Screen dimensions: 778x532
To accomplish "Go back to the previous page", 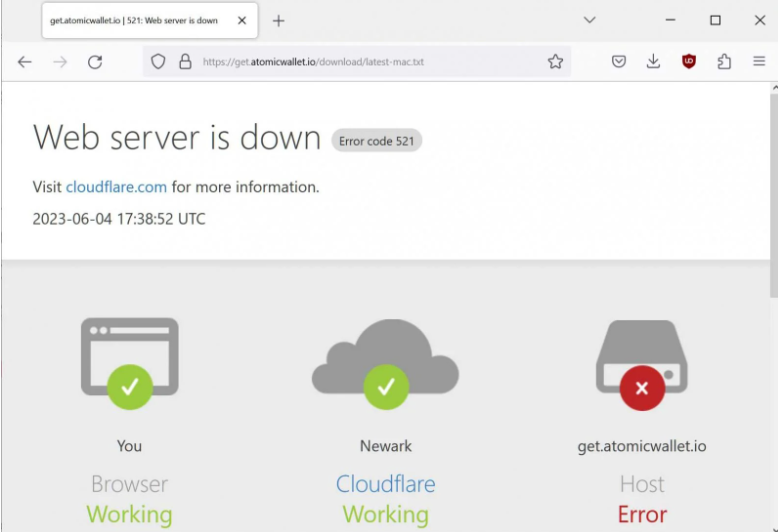I will pyautogui.click(x=24, y=62).
